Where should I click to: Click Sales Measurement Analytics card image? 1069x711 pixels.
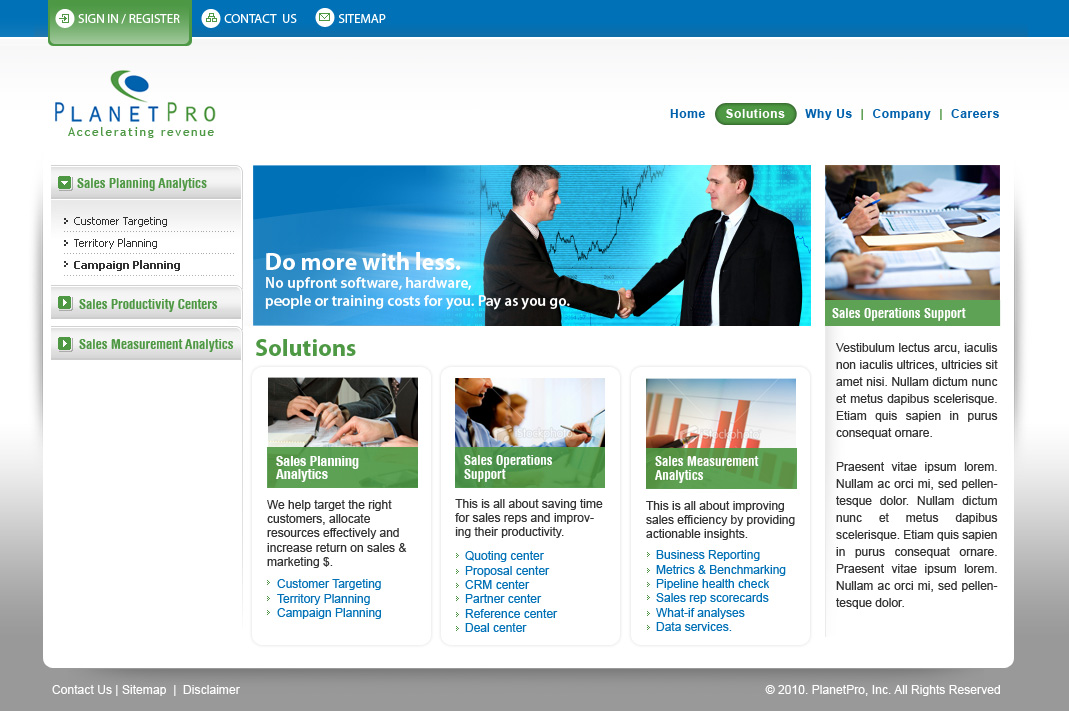tap(721, 434)
